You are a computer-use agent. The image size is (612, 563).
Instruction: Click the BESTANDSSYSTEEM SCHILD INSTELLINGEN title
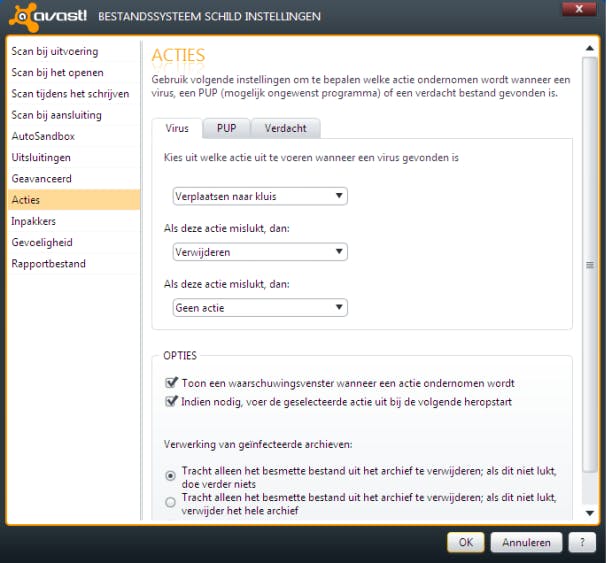tap(209, 17)
